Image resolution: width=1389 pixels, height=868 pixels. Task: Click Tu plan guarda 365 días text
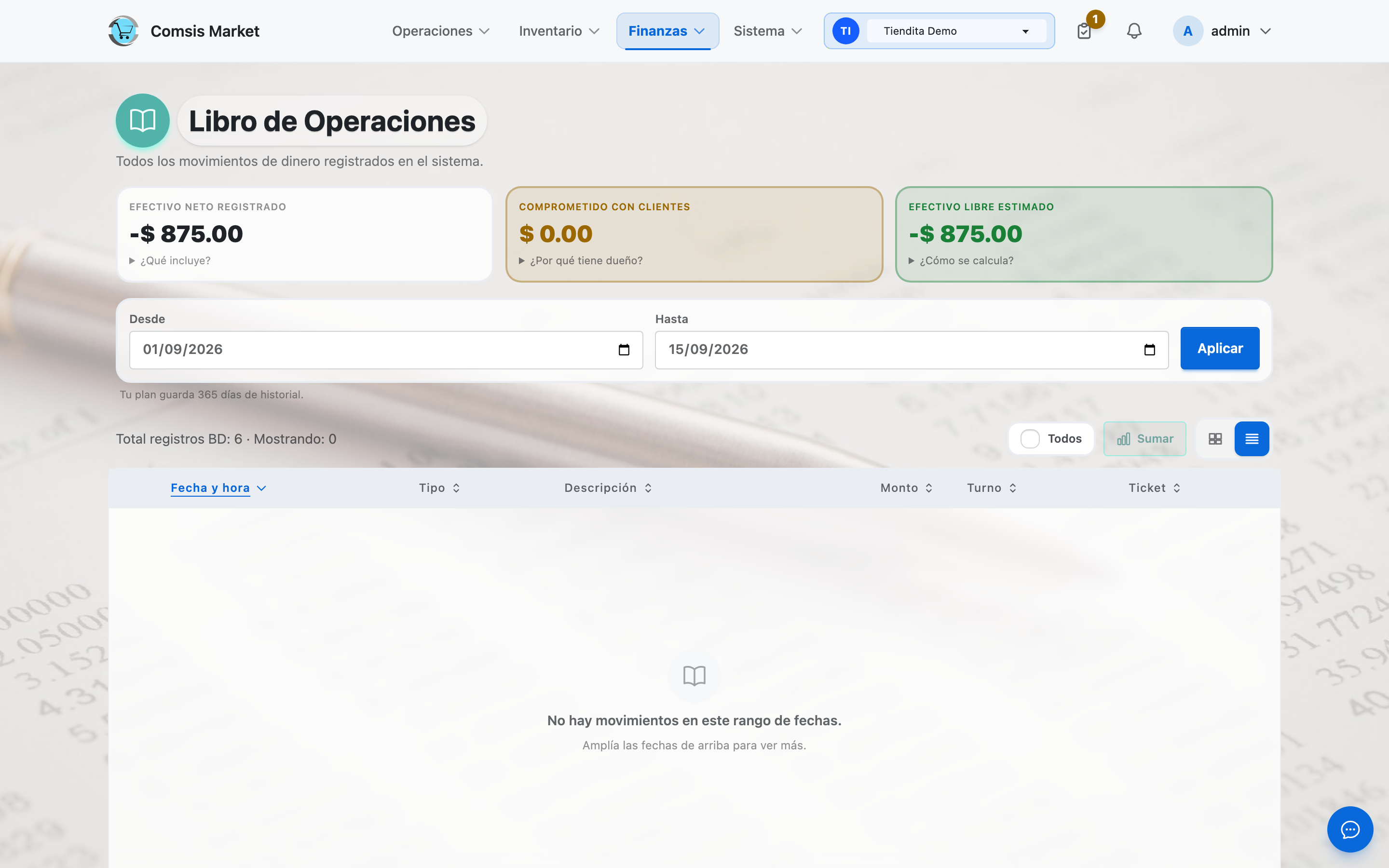click(211, 395)
